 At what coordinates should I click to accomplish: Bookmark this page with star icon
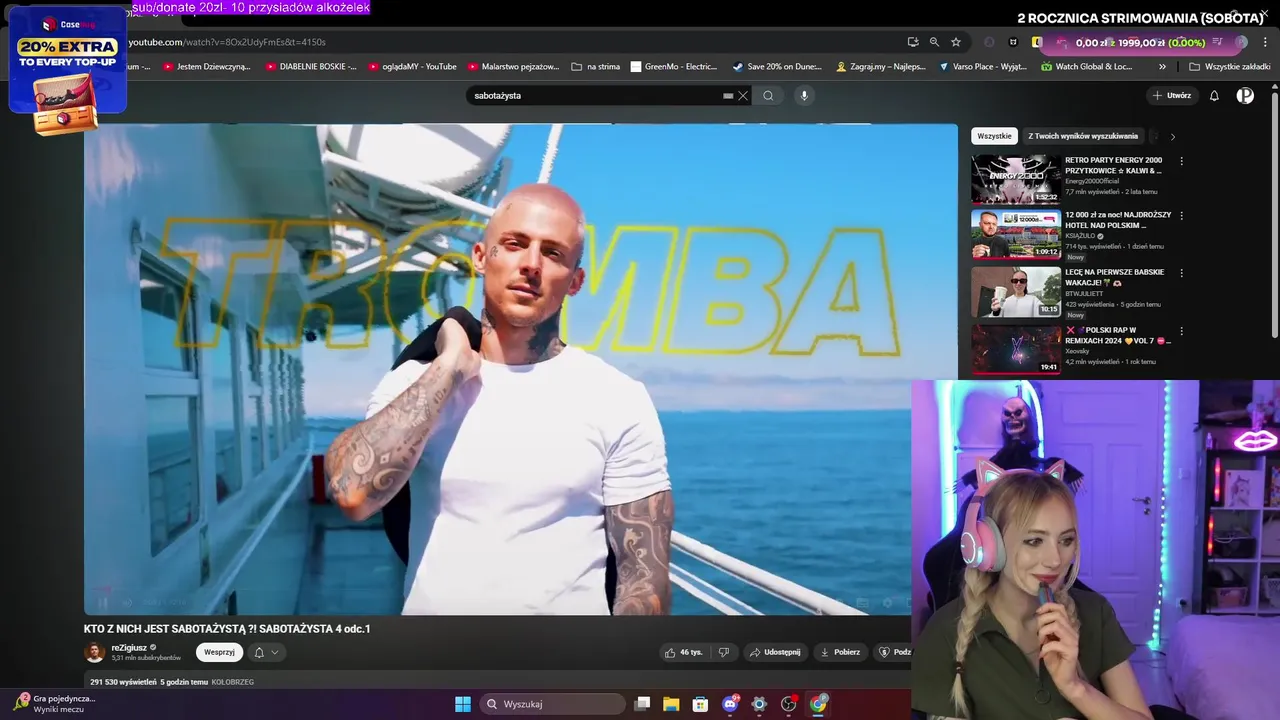point(956,42)
